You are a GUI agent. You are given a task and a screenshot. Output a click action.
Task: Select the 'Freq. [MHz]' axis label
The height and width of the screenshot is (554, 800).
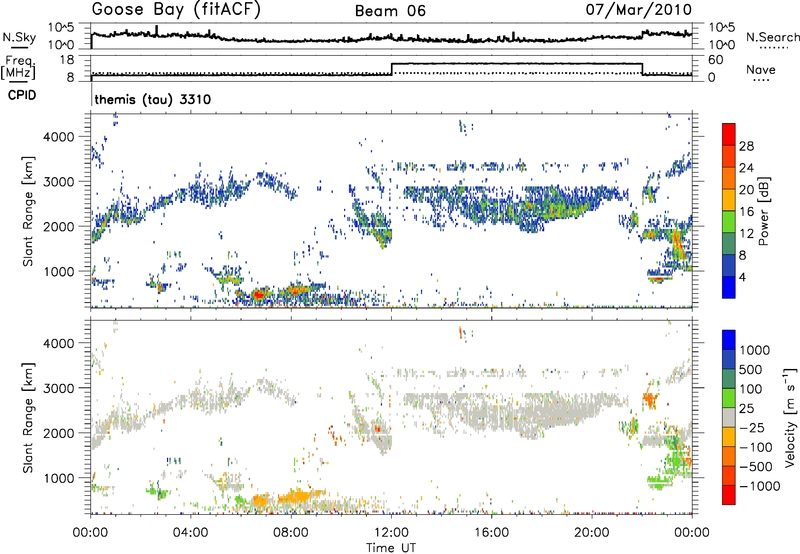click(19, 68)
